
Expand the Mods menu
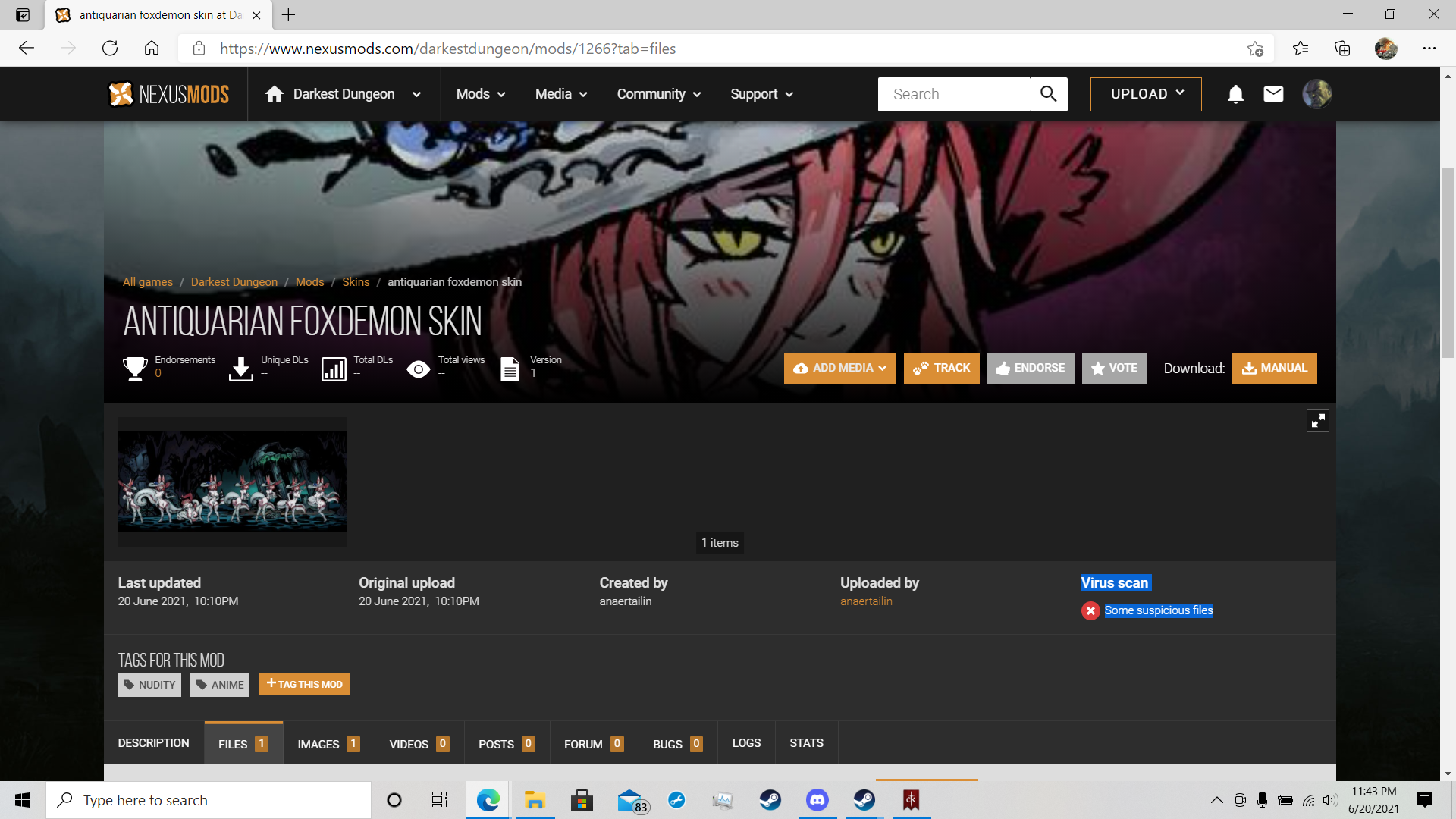(x=481, y=94)
